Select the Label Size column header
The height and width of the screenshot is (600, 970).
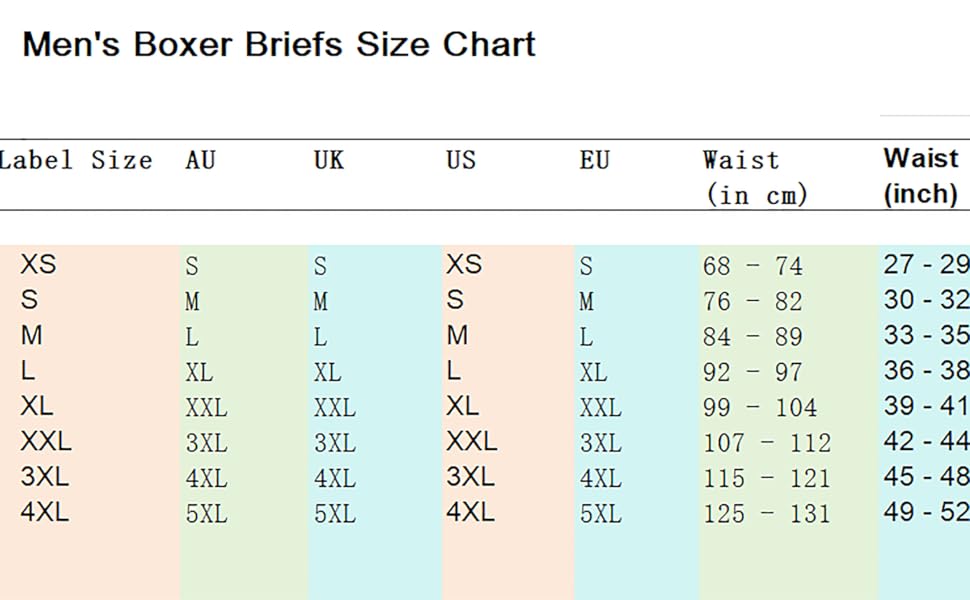tap(75, 161)
